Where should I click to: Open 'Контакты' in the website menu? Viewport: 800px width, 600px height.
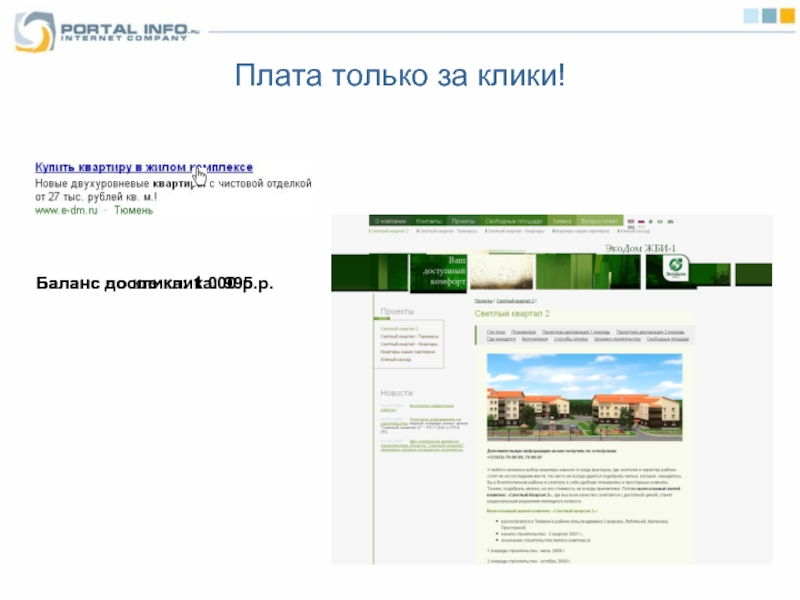[429, 221]
